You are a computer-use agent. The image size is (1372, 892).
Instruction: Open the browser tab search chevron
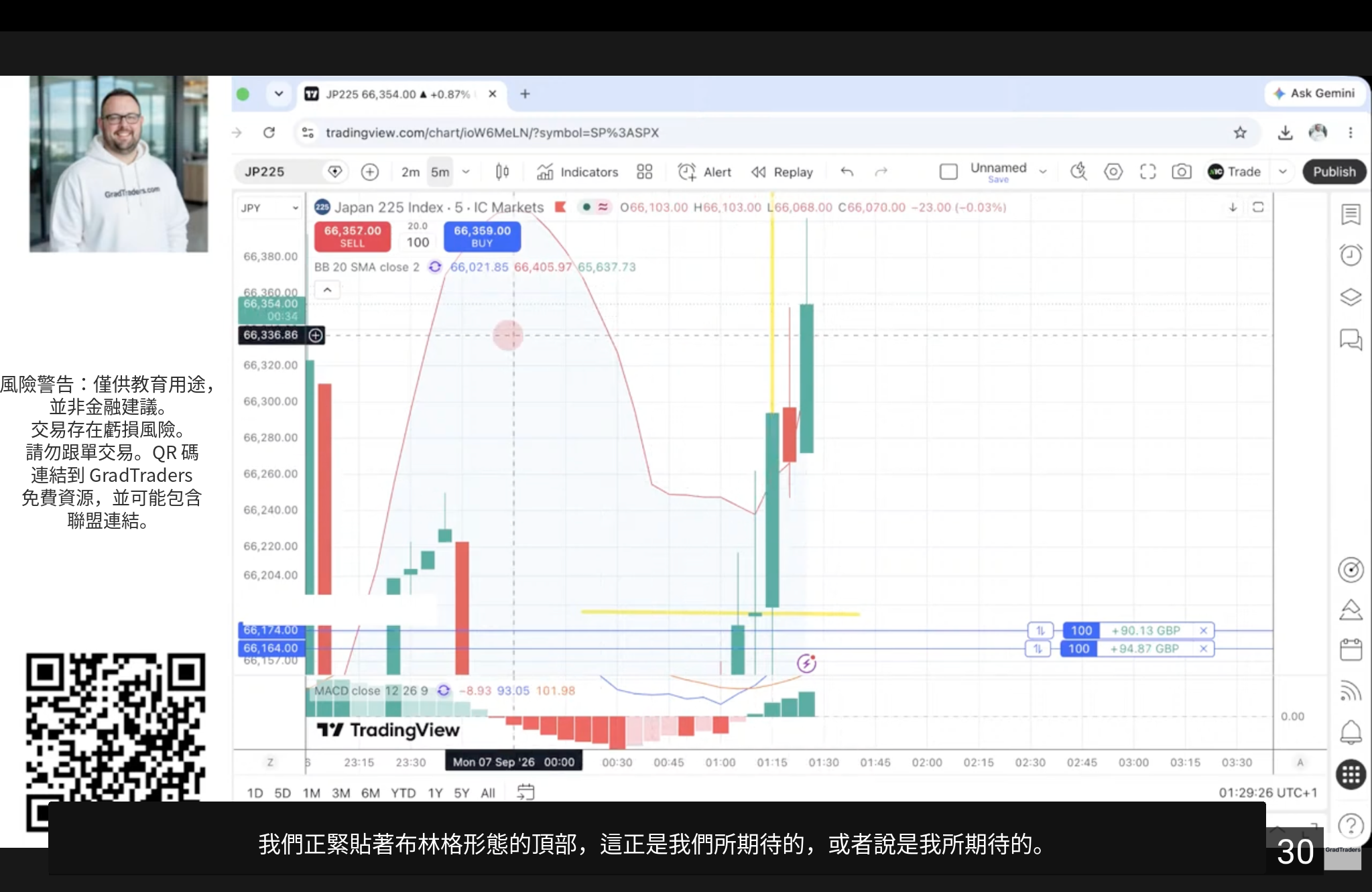[279, 94]
